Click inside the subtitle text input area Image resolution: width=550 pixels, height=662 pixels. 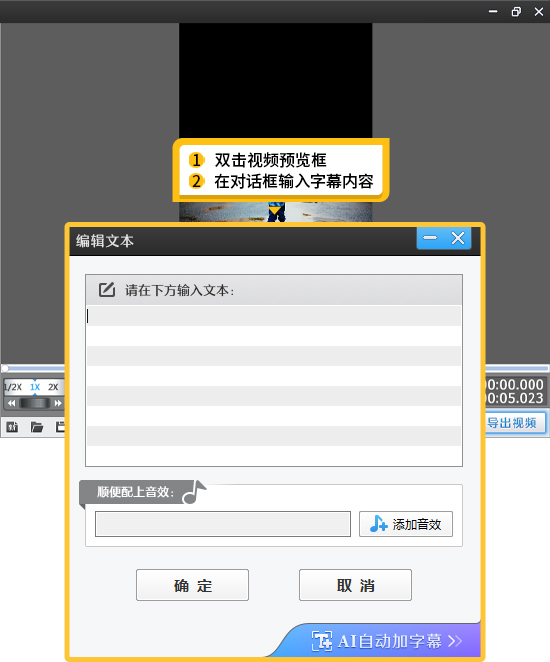point(274,385)
